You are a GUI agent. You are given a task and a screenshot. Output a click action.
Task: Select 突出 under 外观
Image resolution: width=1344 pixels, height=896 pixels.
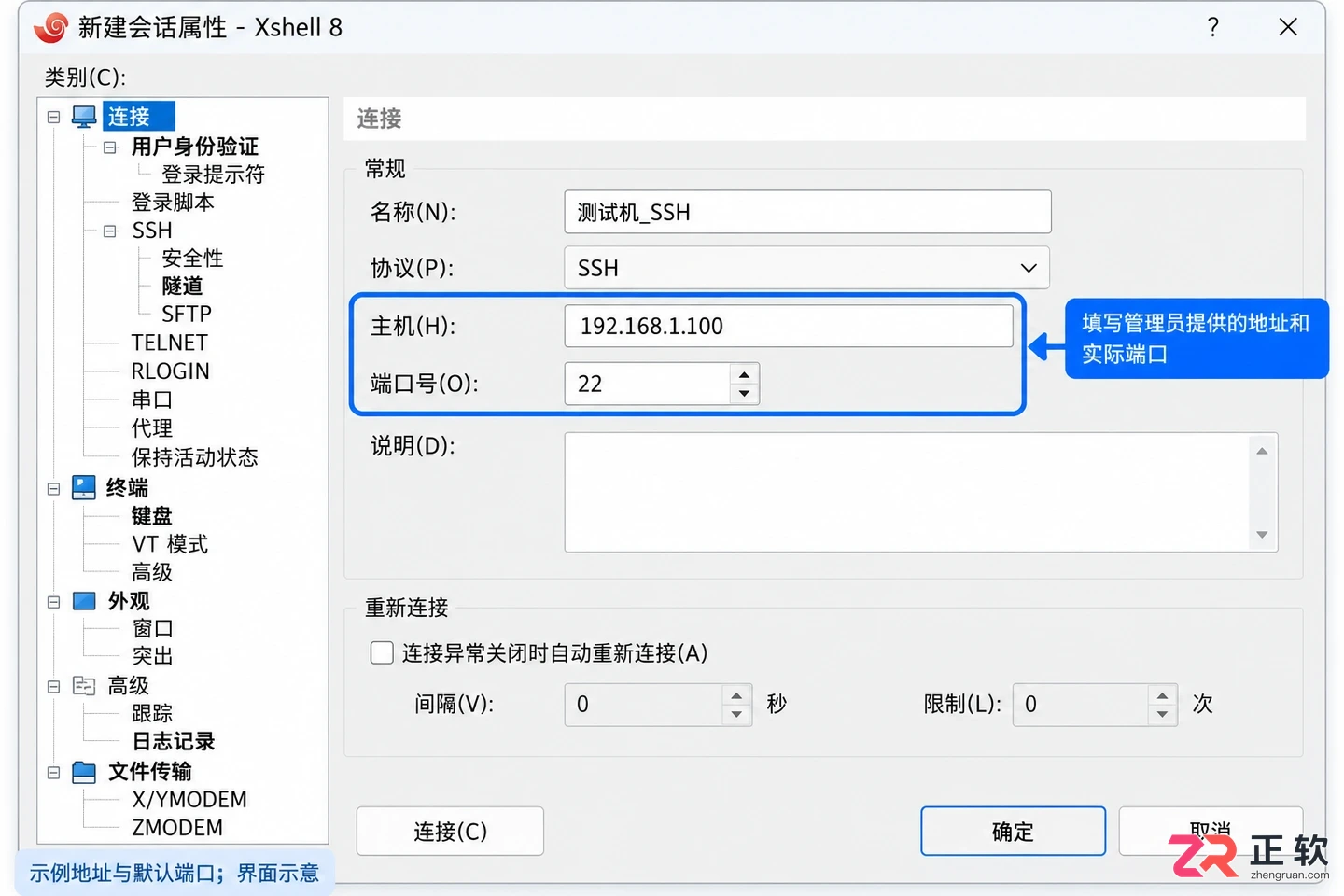153,656
